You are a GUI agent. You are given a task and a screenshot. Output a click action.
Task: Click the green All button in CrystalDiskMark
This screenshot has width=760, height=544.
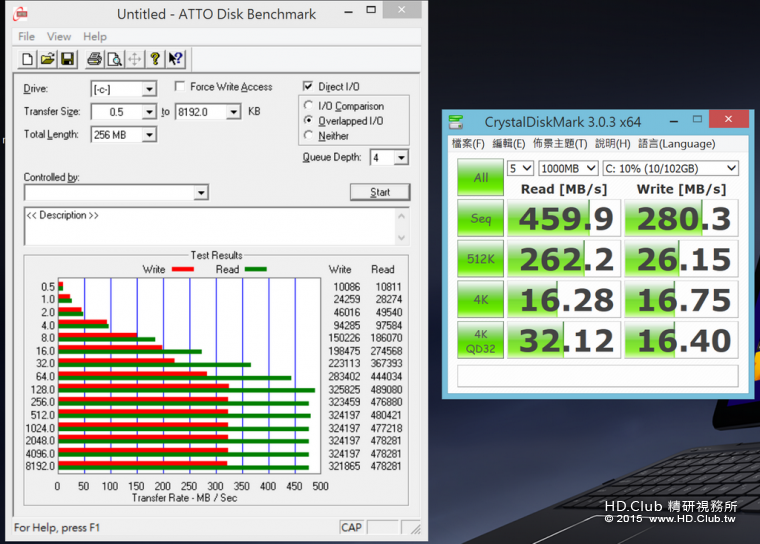tap(480, 177)
